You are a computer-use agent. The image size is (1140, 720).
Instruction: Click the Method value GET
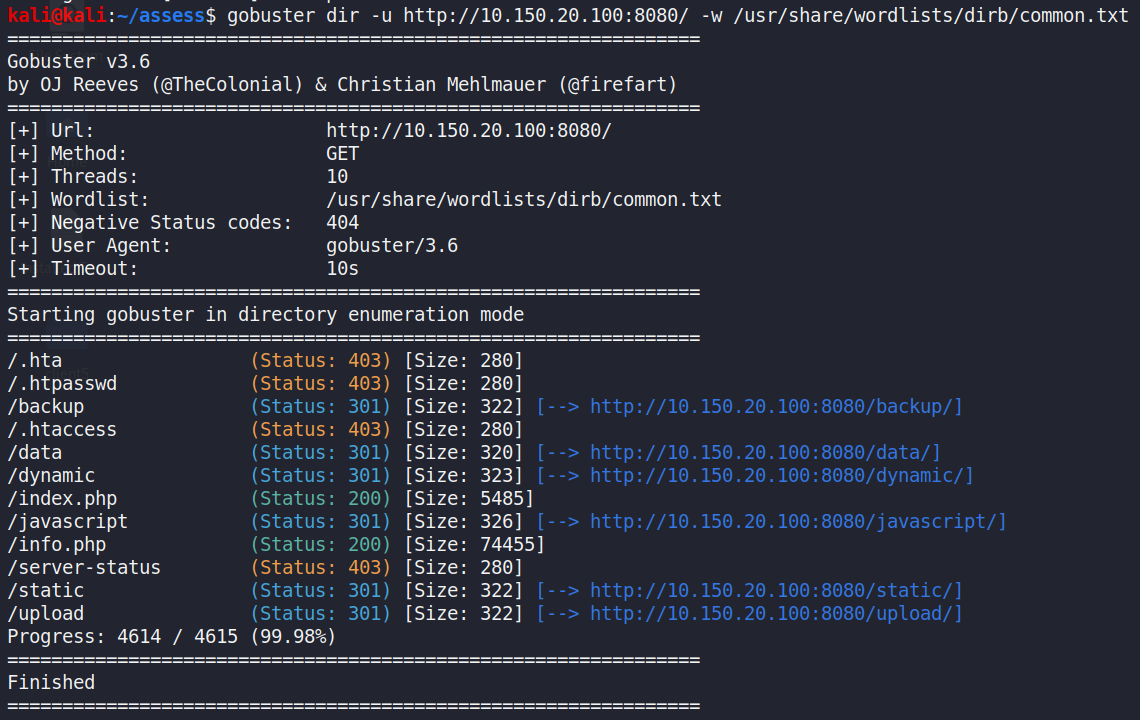(342, 153)
